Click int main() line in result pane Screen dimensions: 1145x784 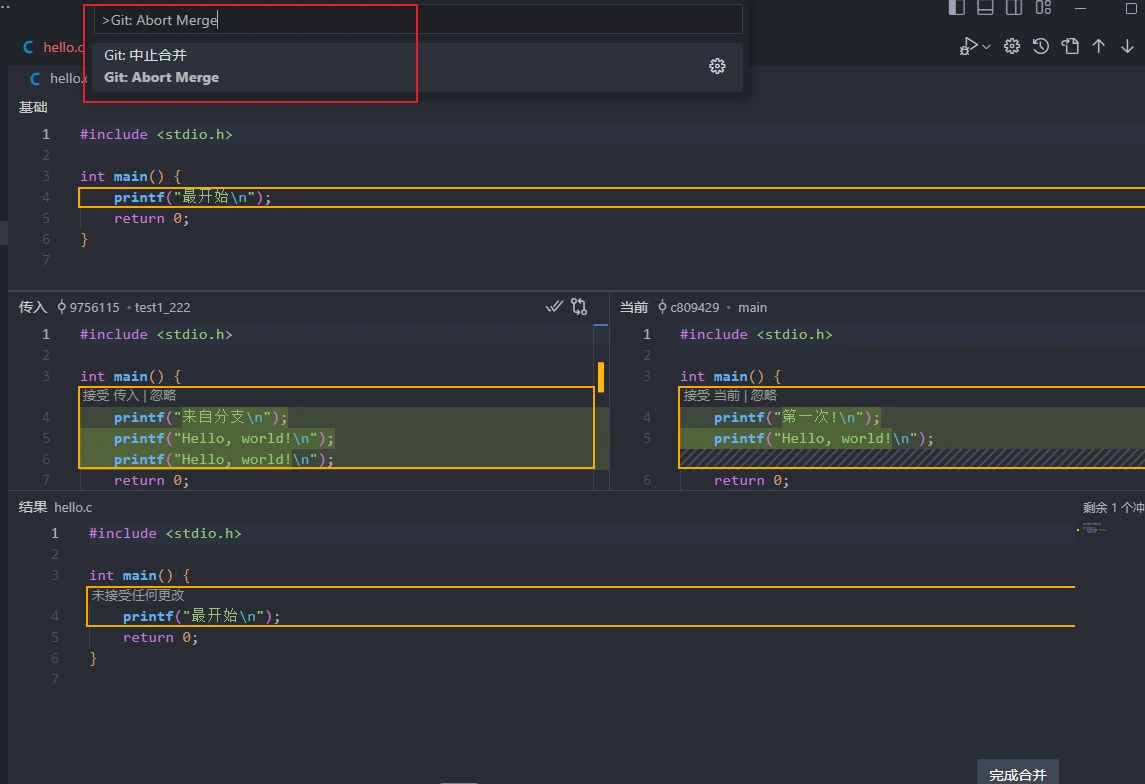pyautogui.click(x=139, y=576)
